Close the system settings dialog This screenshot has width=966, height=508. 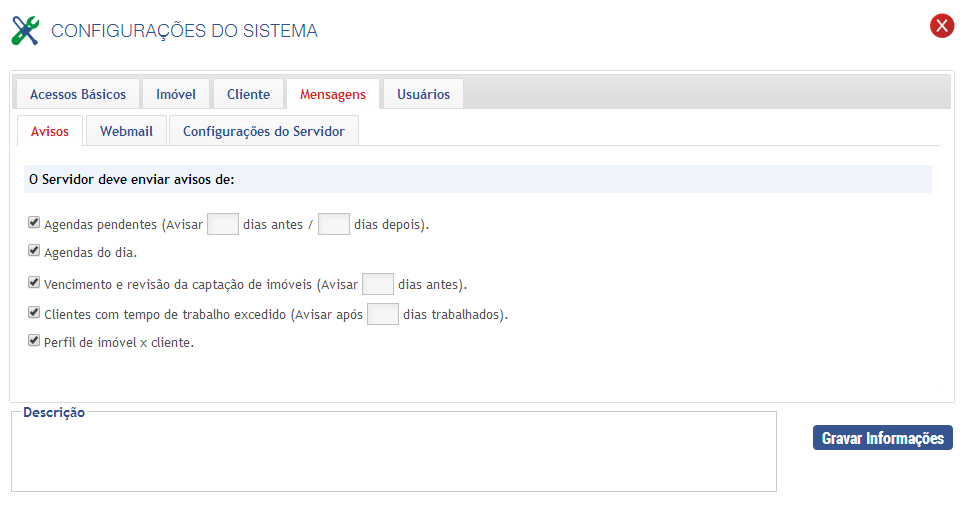coord(941,26)
